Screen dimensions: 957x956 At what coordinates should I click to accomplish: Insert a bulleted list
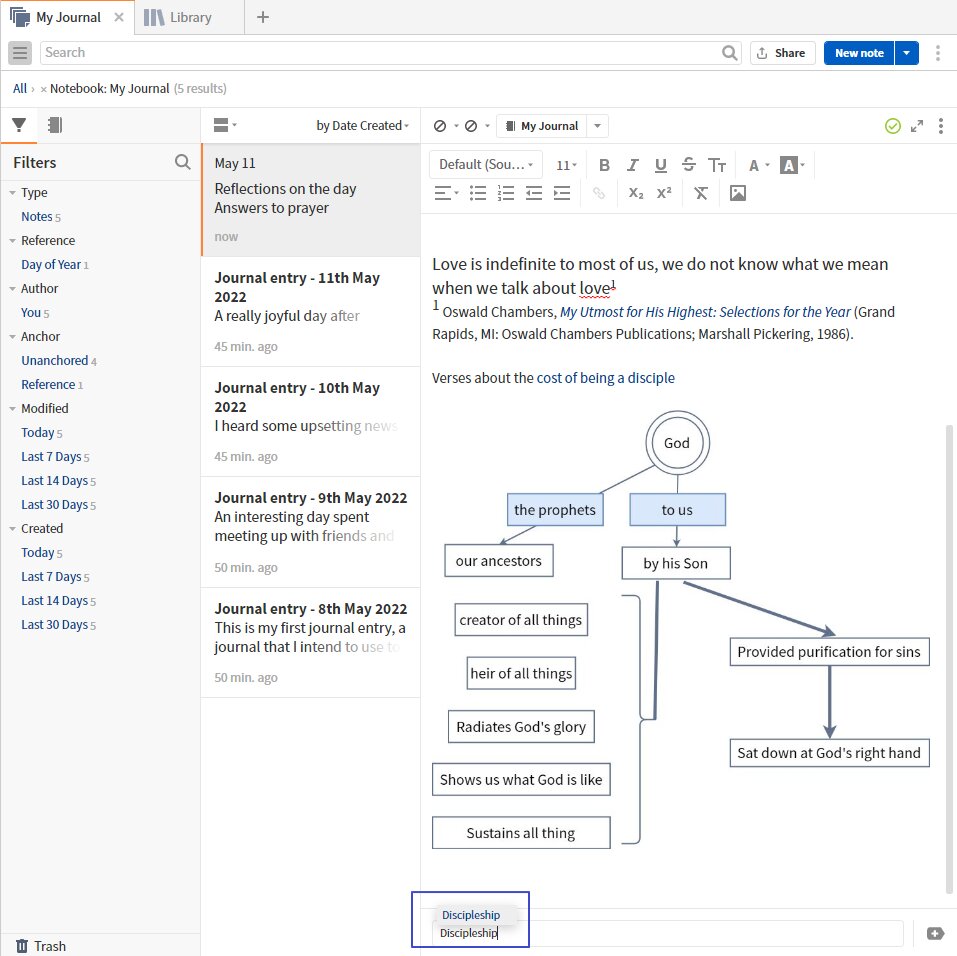coord(478,194)
